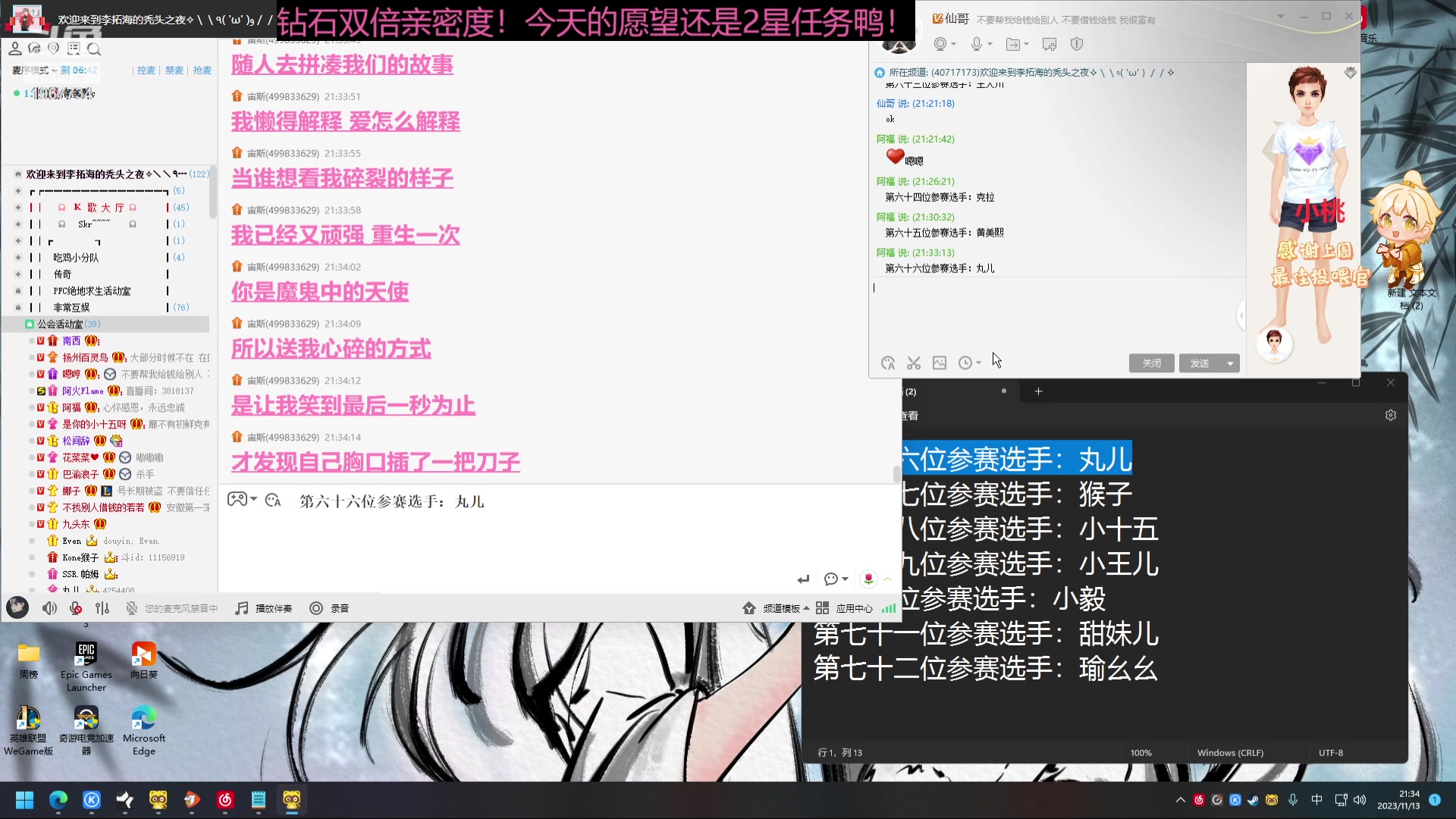The width and height of the screenshot is (1456, 819).
Task: Start a video call in the 仙哥 chat window
Action: click(x=940, y=44)
